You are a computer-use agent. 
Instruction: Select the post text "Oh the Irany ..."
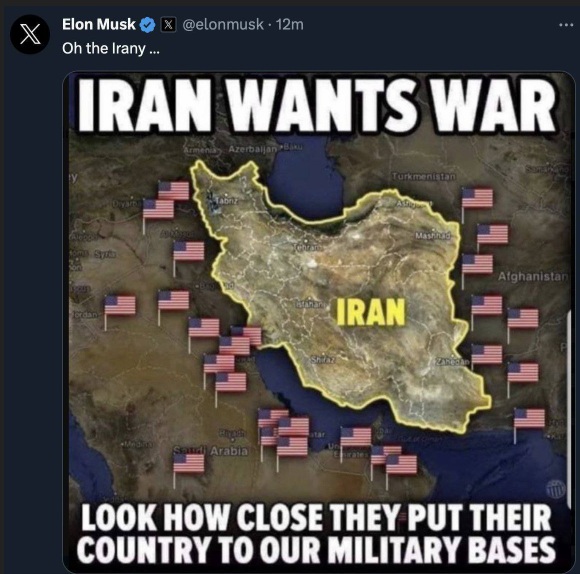(111, 48)
